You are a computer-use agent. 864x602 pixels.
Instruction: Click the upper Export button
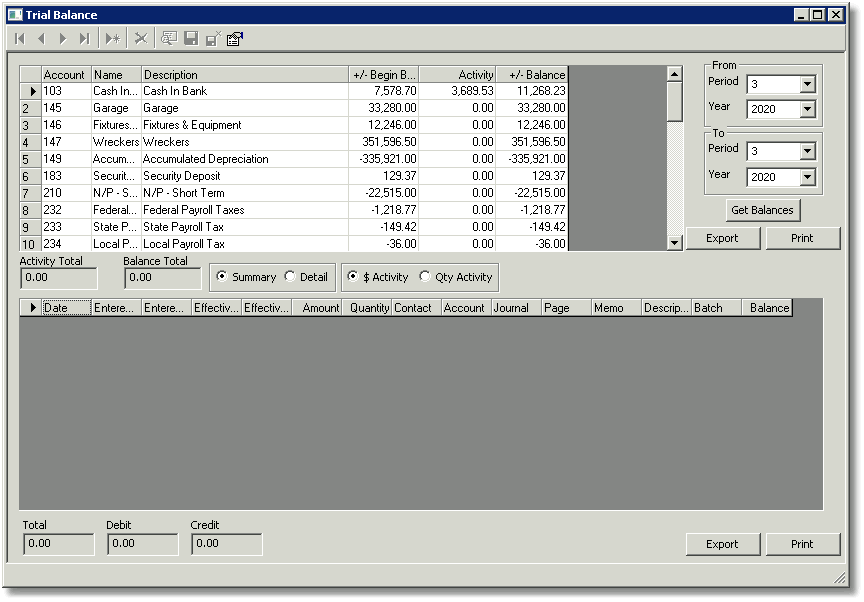722,238
